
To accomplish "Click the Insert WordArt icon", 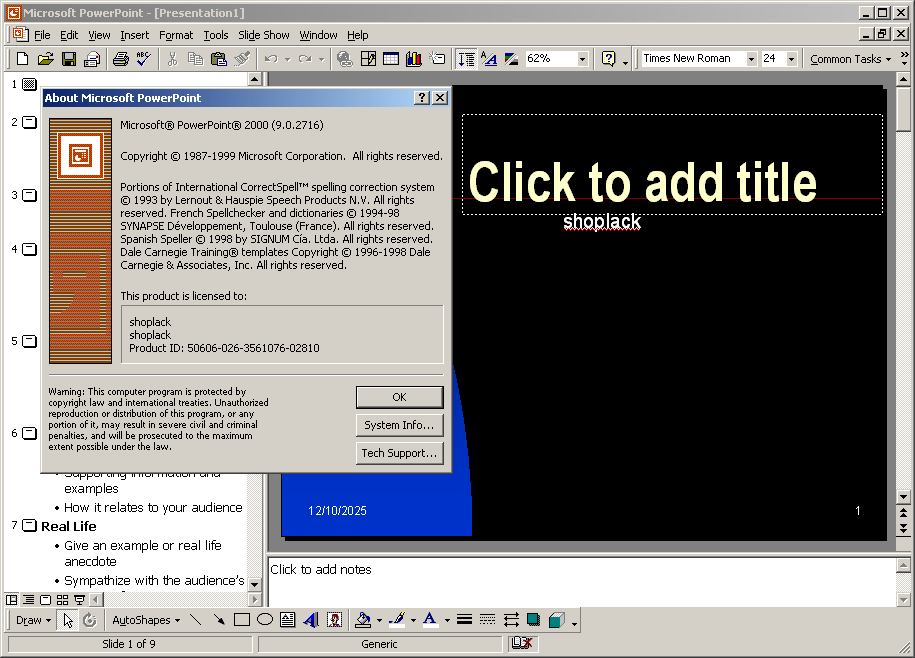I will coord(310,620).
